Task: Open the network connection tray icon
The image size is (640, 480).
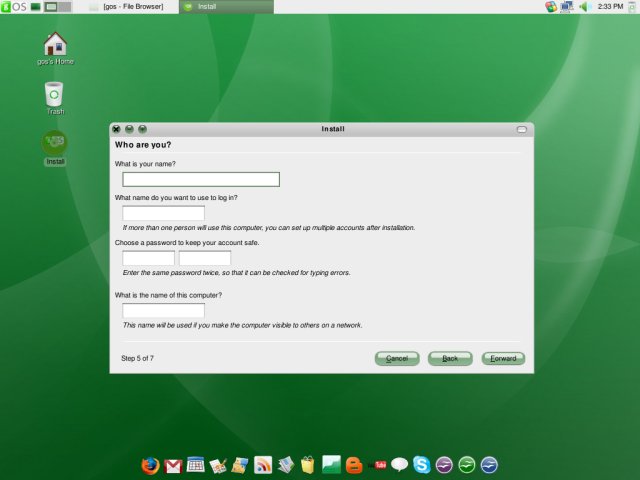Action: coord(567,7)
